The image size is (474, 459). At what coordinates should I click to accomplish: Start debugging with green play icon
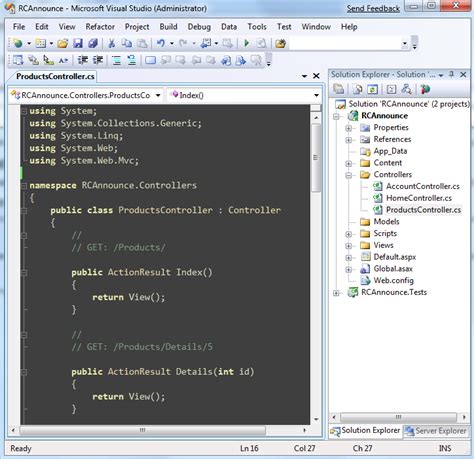[x=247, y=43]
